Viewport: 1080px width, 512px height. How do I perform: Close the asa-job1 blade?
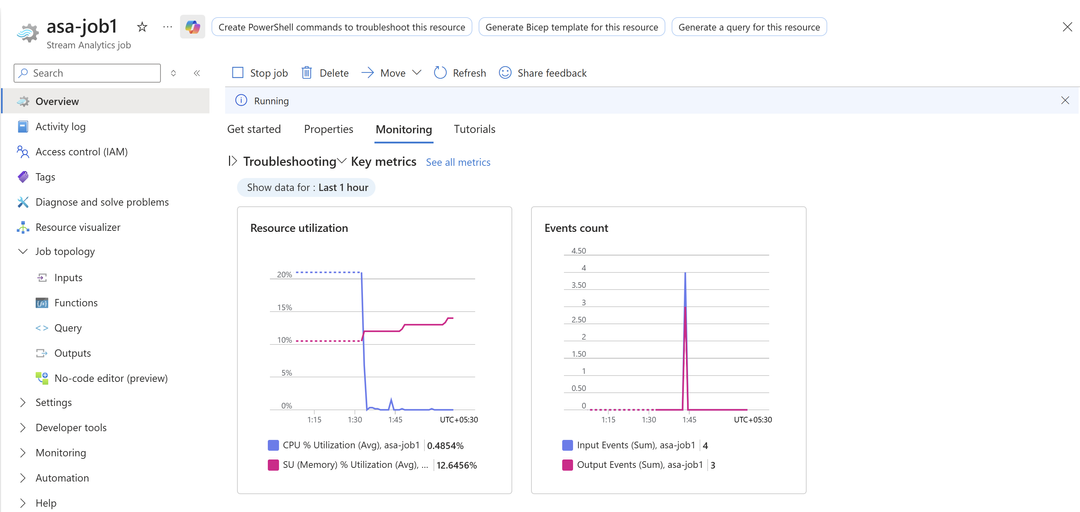pos(1067,27)
